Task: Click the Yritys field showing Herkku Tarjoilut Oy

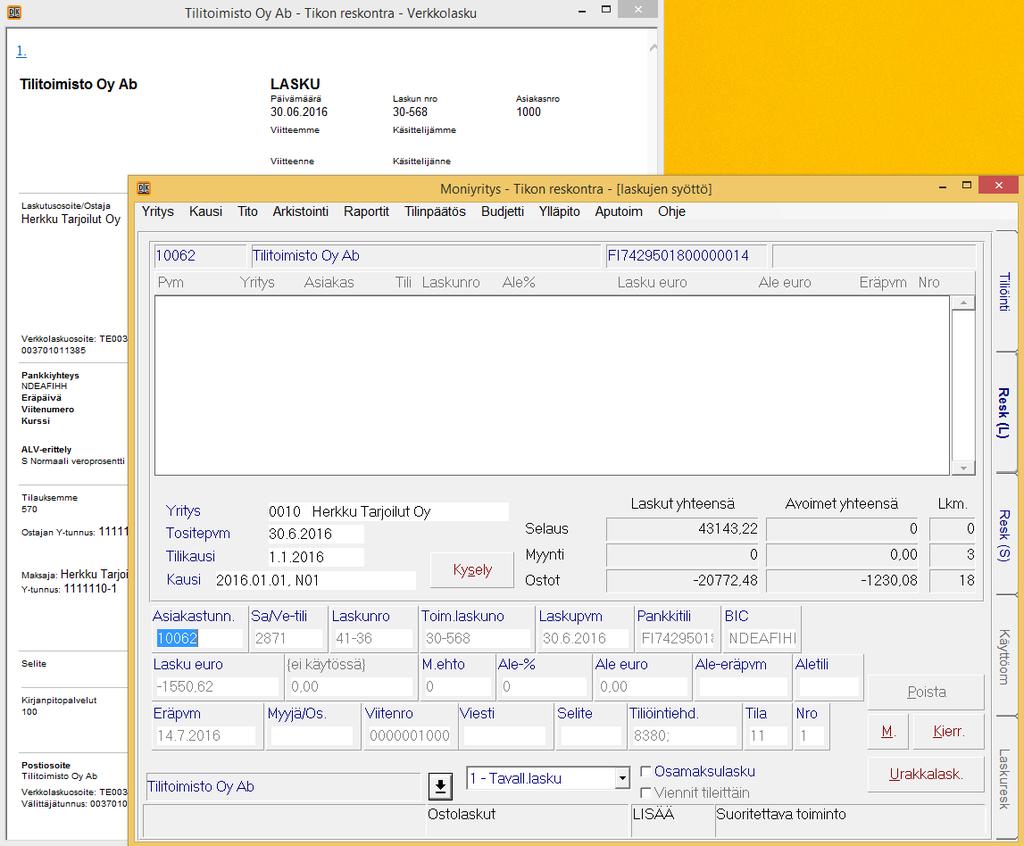Action: coord(387,512)
